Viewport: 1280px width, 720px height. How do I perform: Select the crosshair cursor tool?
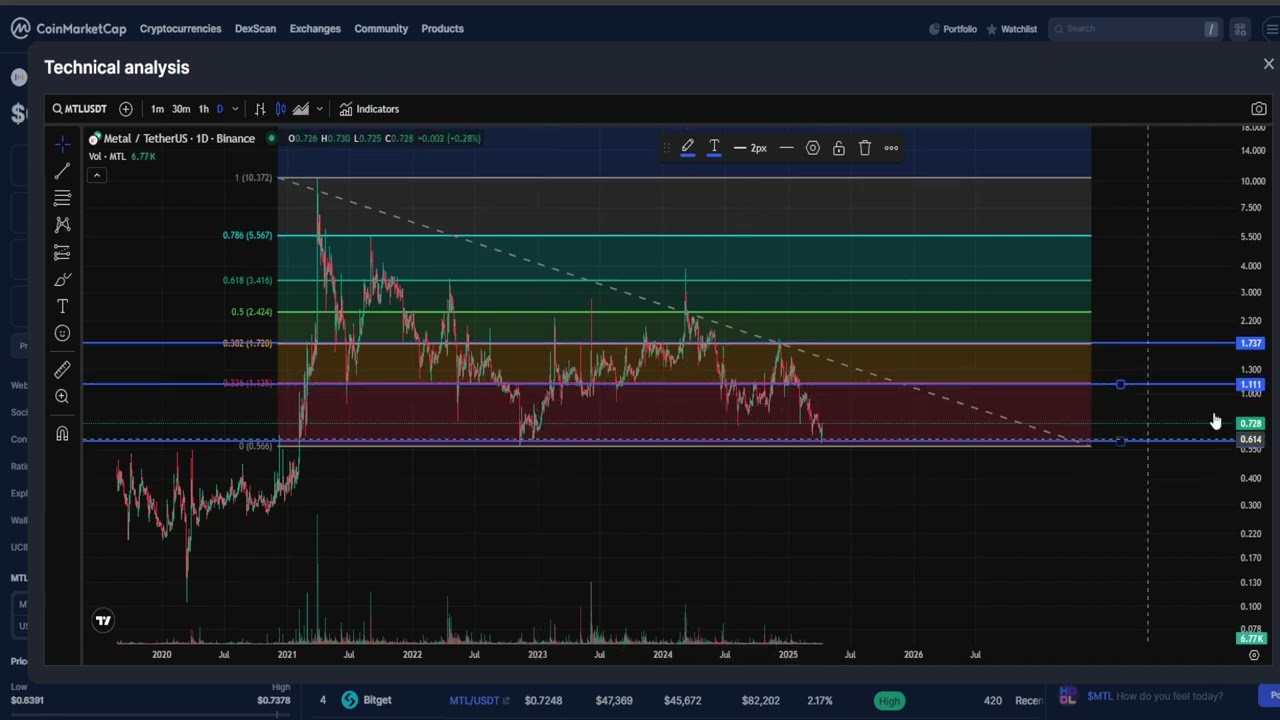point(62,144)
